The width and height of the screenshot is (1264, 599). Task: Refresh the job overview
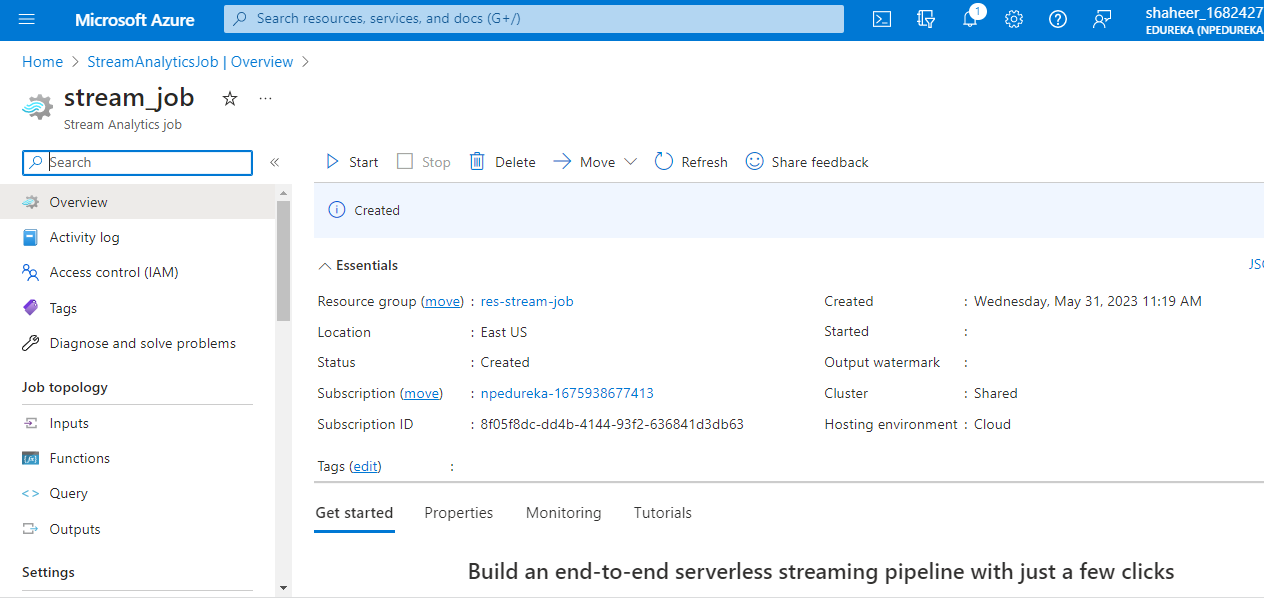[x=690, y=161]
